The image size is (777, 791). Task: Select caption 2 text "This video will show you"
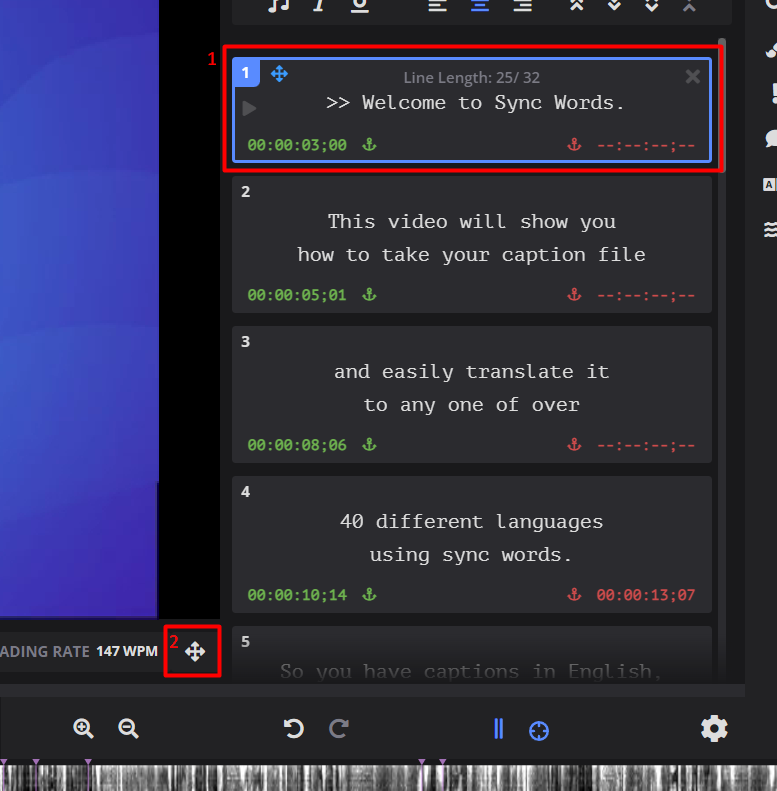click(x=472, y=222)
